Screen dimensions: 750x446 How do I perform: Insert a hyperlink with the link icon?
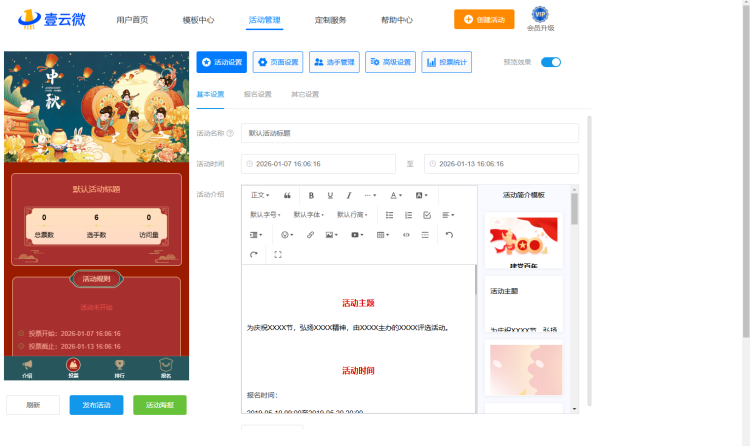click(310, 235)
